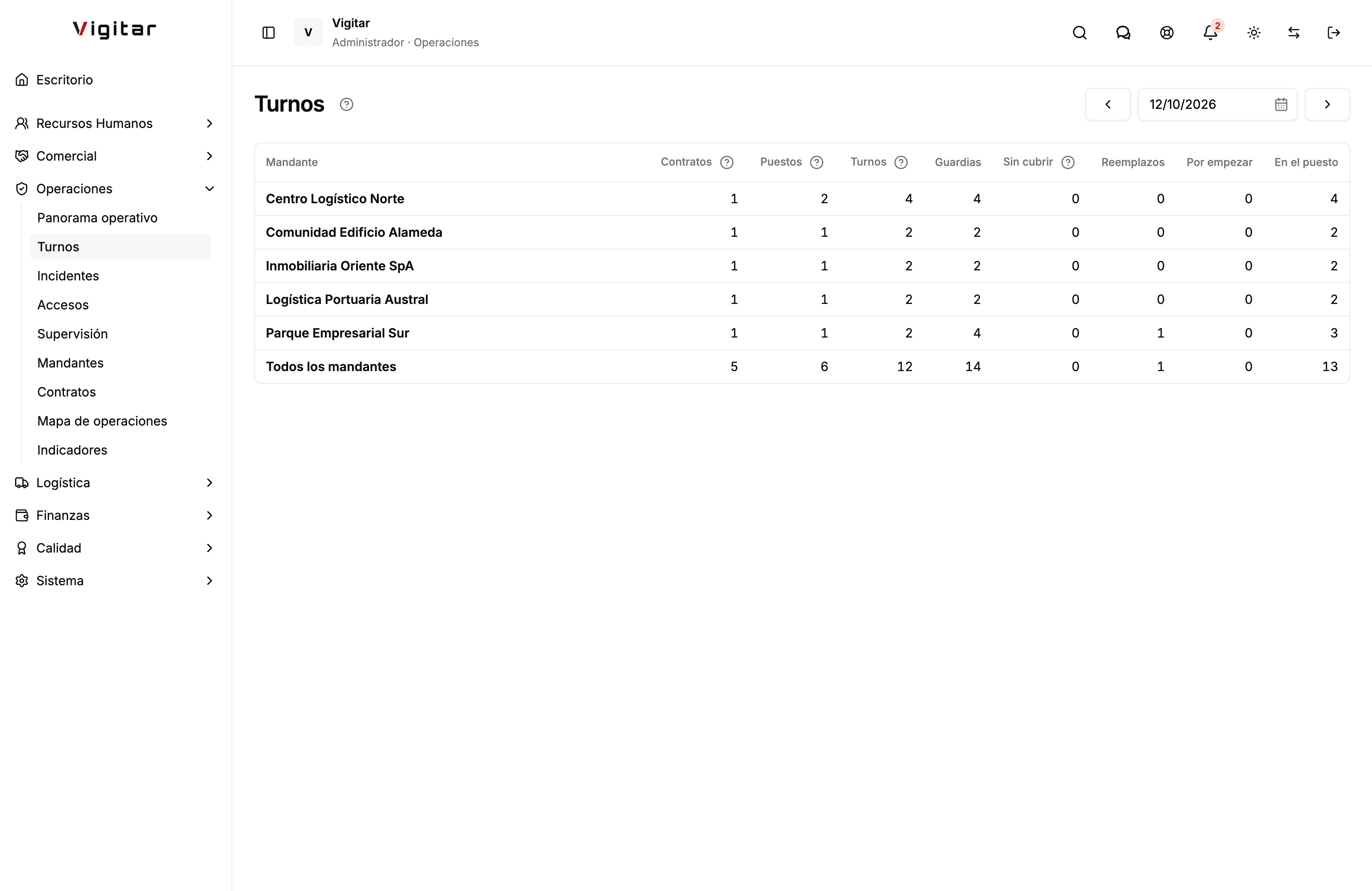Select Todos los mandantes row

point(802,367)
